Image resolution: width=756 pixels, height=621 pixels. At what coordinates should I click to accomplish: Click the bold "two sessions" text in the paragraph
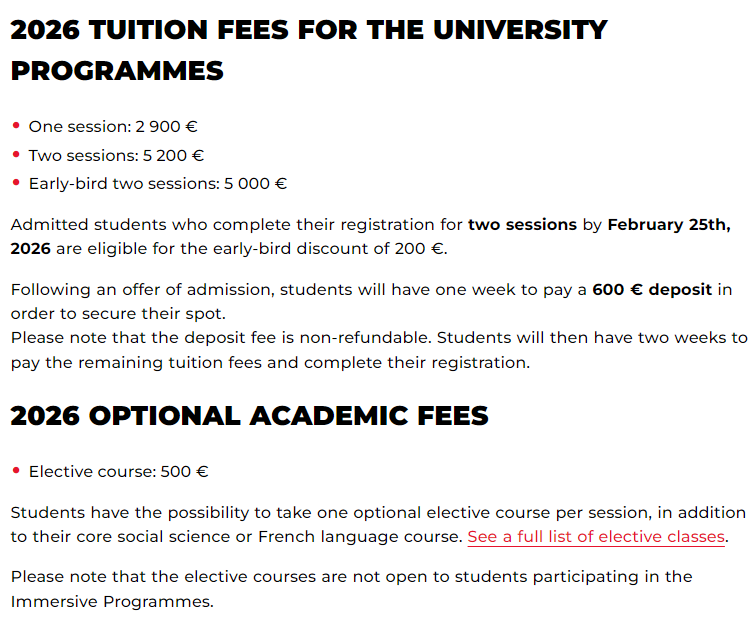tap(522, 224)
